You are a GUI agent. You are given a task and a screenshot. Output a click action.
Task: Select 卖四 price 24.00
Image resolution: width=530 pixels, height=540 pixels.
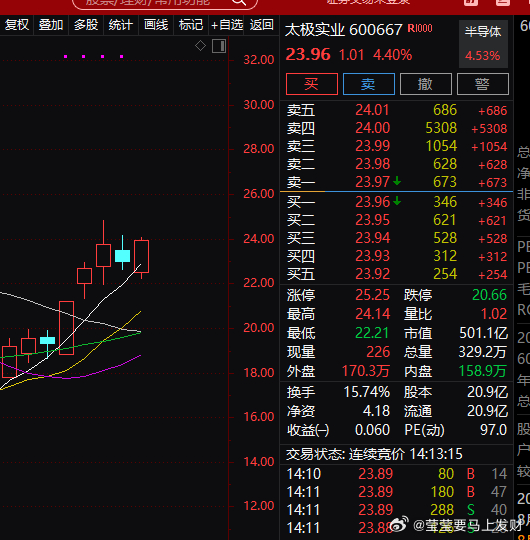[372, 128]
